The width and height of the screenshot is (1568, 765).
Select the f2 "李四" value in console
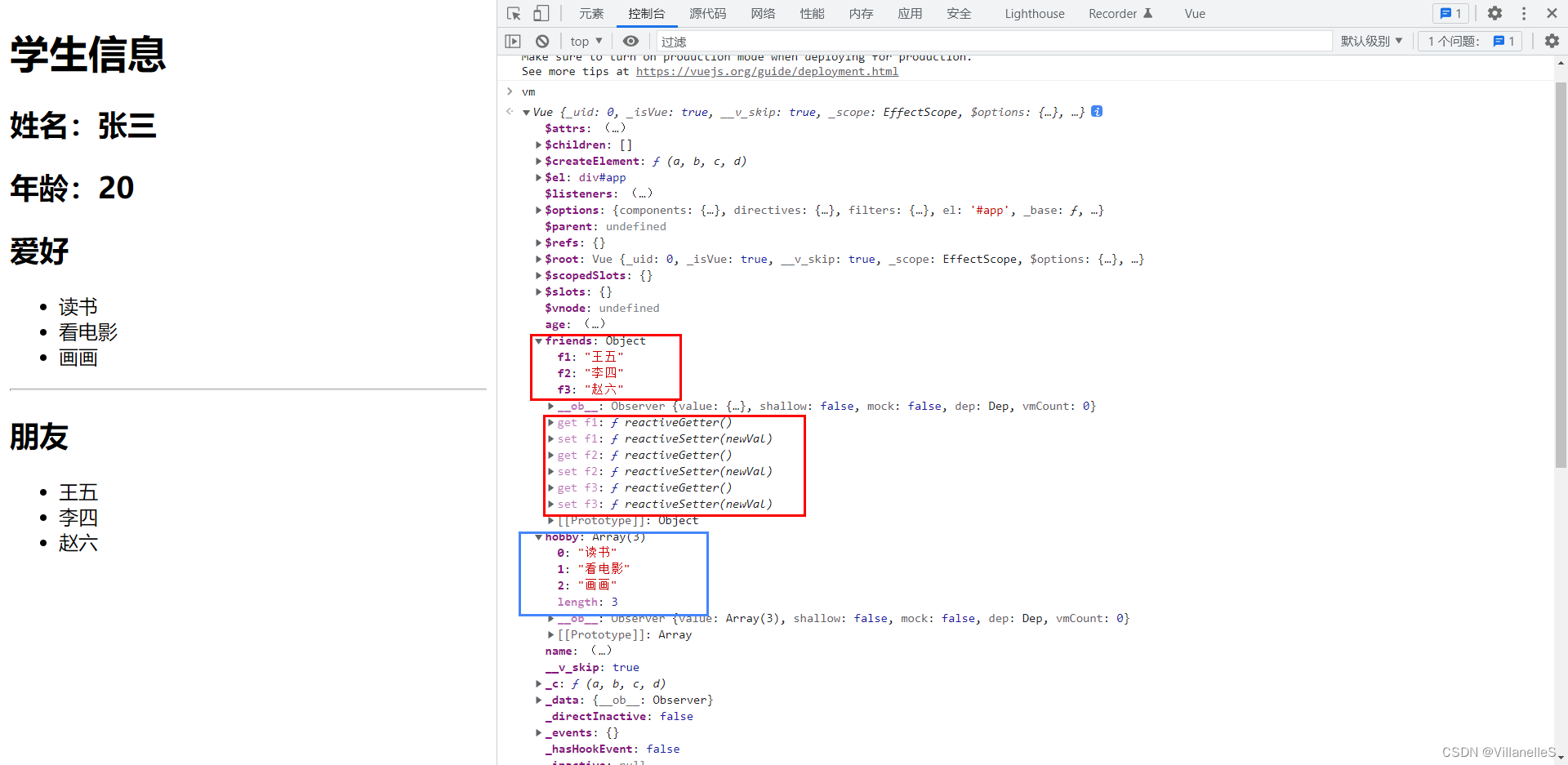[x=604, y=373]
